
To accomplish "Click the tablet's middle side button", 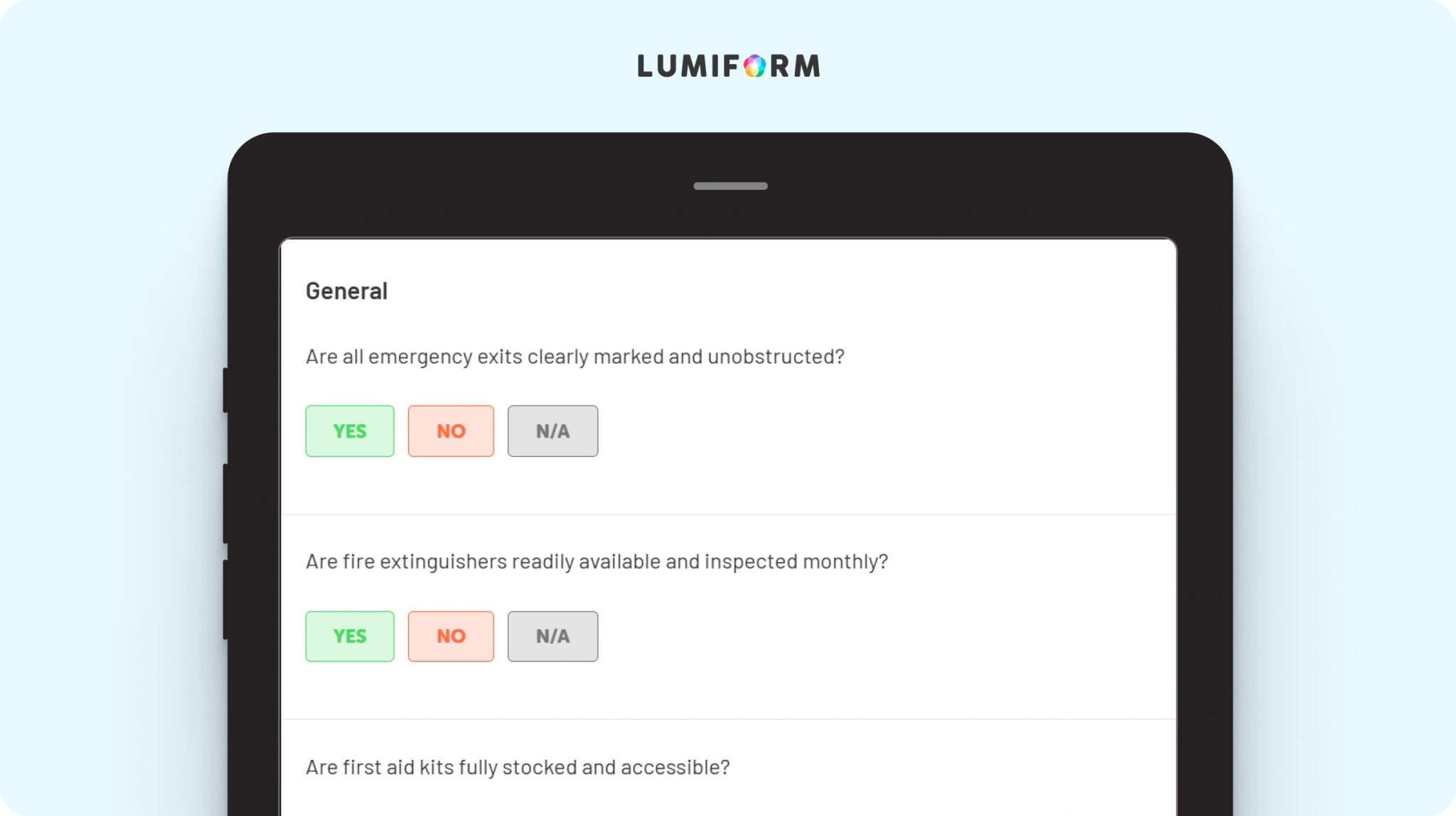I will 225,504.
